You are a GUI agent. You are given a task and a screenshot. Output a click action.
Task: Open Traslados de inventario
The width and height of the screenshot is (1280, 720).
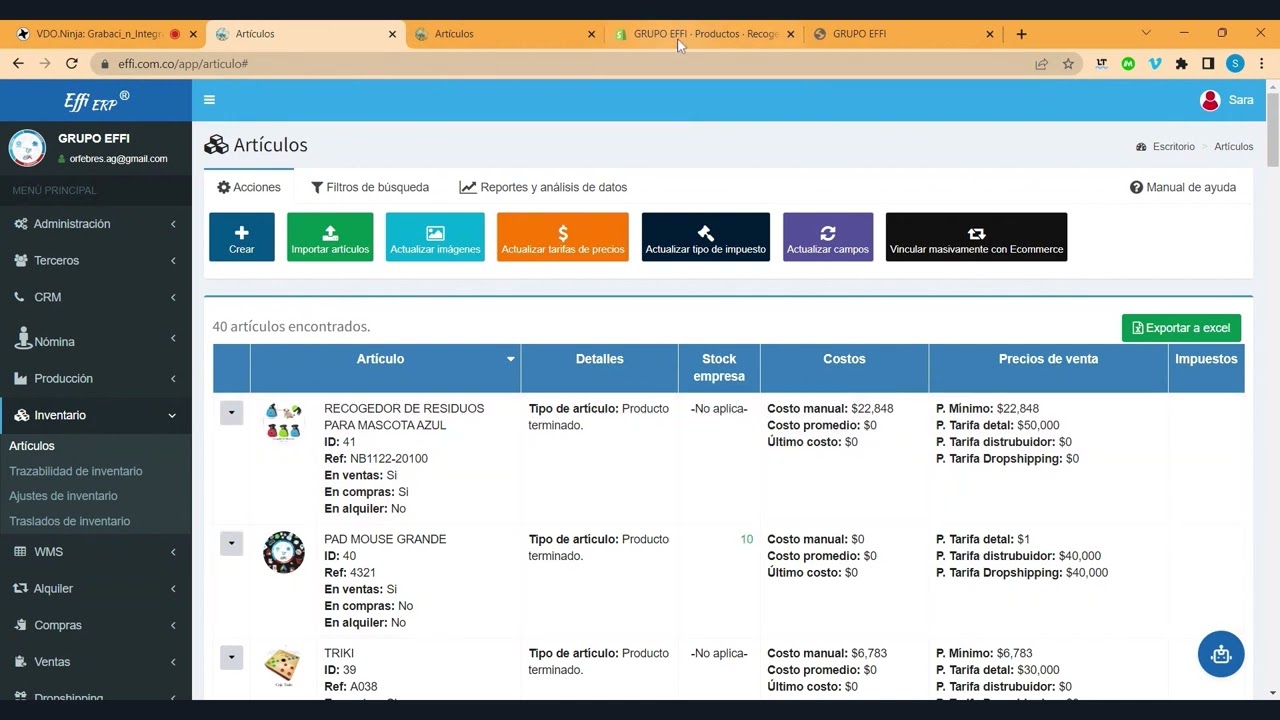(x=70, y=521)
